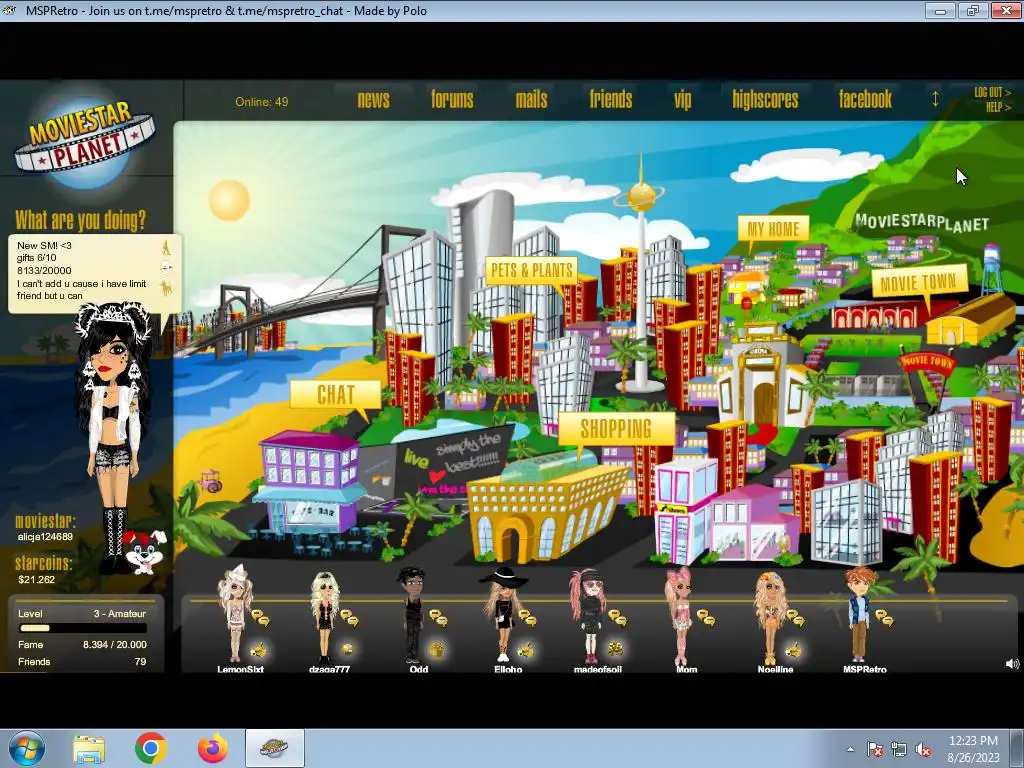This screenshot has height=768, width=1024.
Task: Open chat bubble next to Noelline
Action: pos(795,618)
